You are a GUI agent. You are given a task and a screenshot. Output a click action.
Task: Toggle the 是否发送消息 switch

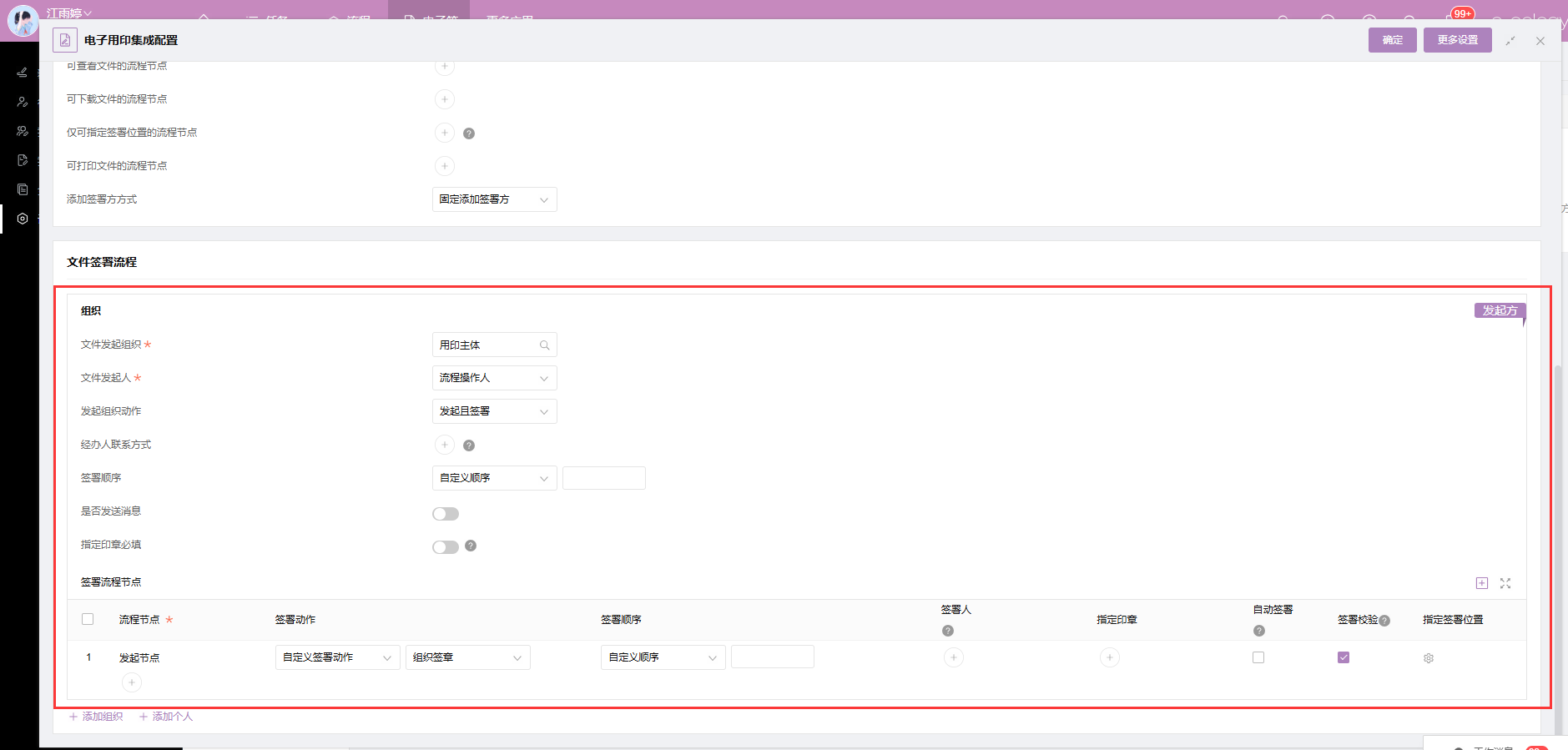point(445,514)
